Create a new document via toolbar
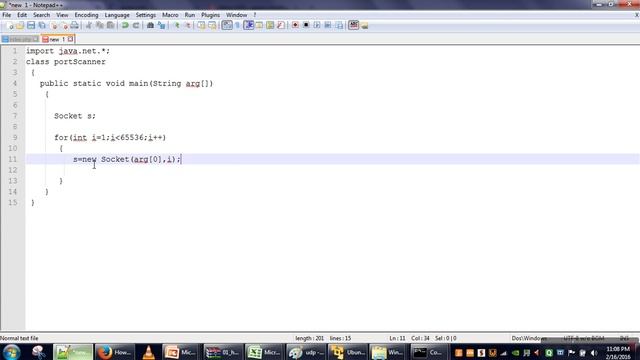The image size is (640, 360). point(10,25)
